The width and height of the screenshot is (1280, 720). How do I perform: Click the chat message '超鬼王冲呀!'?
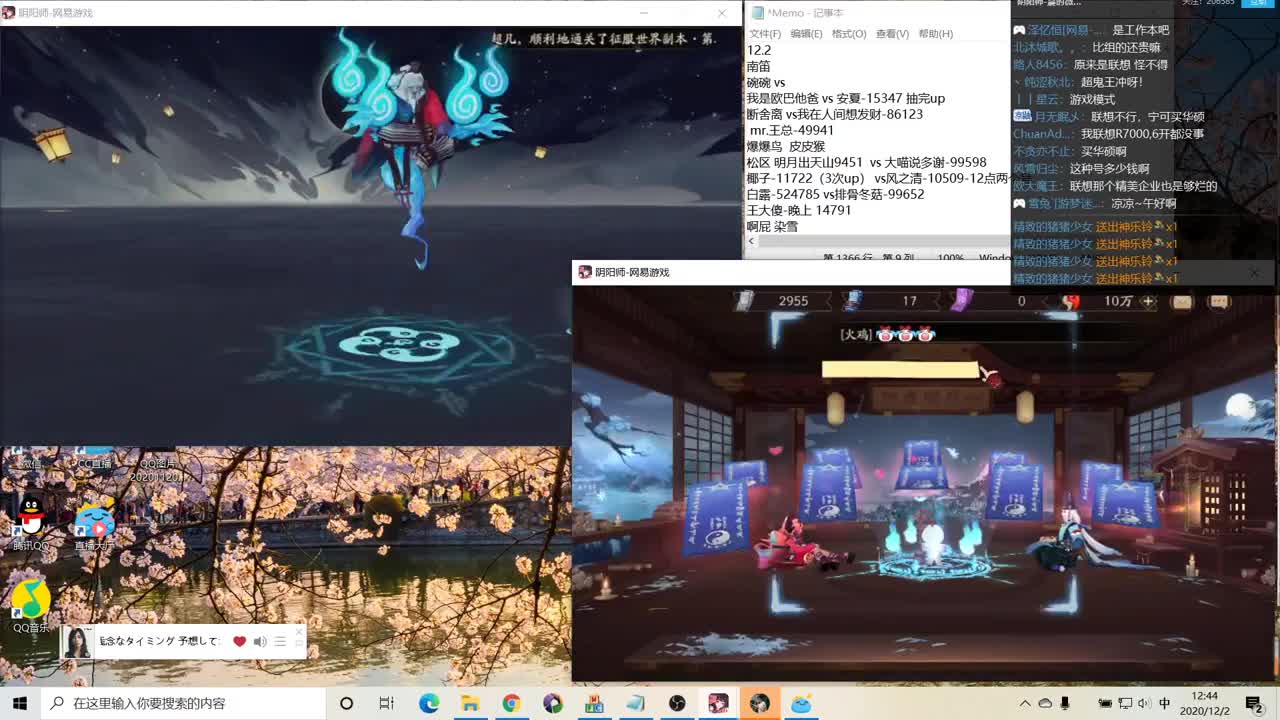click(x=1111, y=82)
